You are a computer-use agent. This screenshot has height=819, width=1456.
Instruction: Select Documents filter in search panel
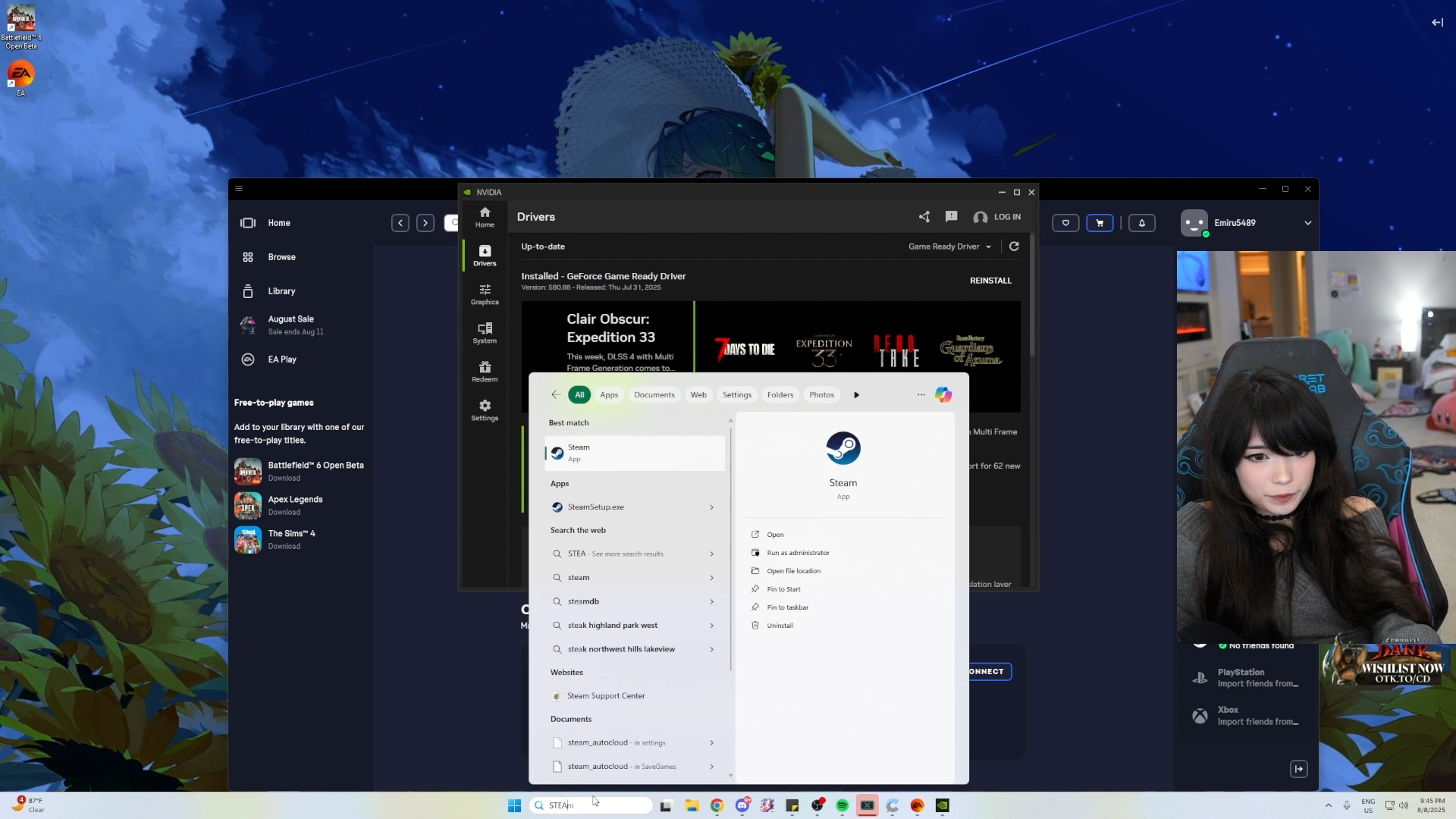(x=654, y=395)
